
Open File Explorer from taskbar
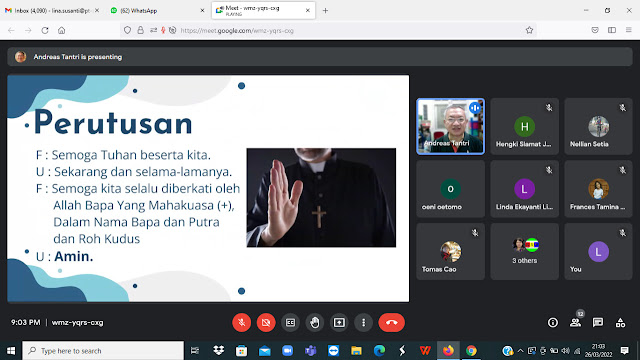click(x=356, y=351)
